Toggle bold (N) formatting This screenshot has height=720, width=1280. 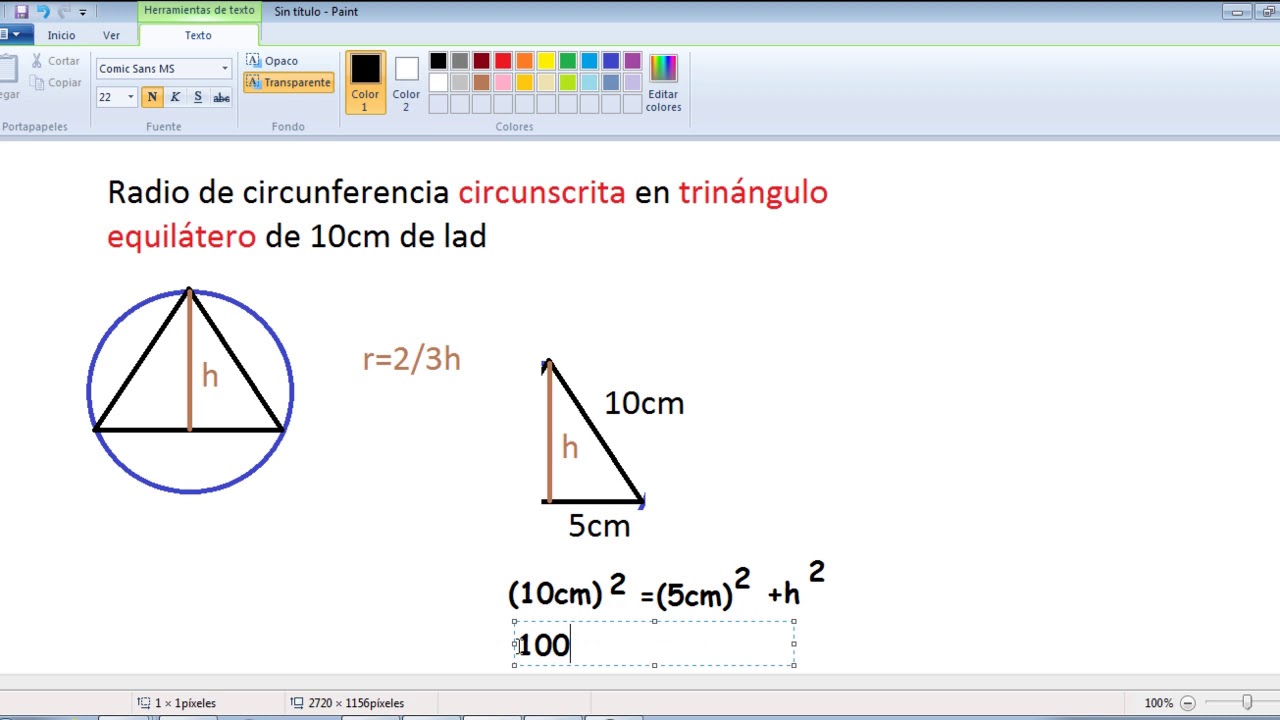[x=152, y=97]
